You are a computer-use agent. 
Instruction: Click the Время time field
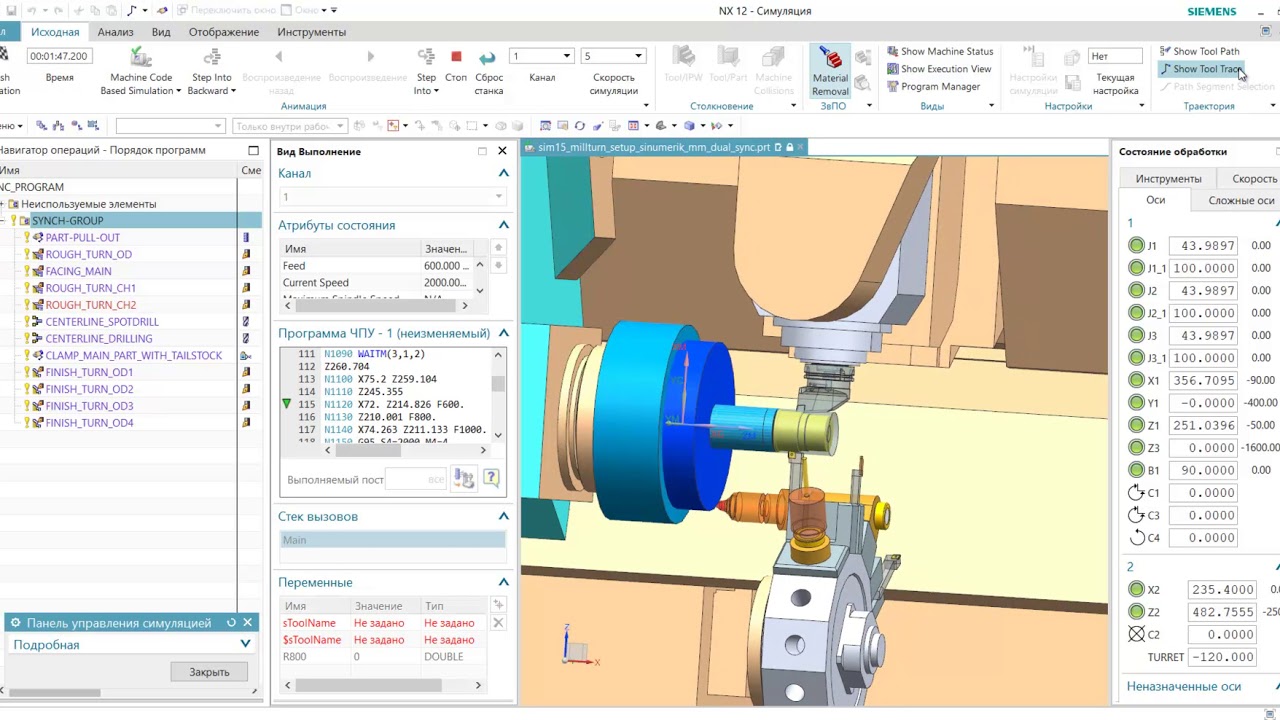pyautogui.click(x=59, y=56)
